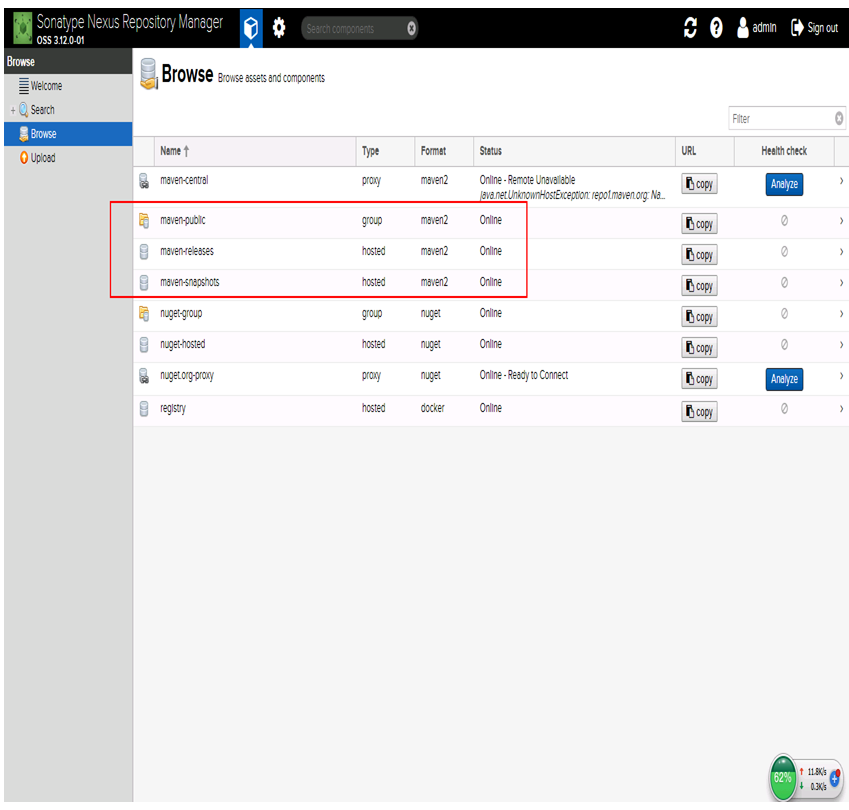Click the admin user account
Viewport: 849px width, 810px height.
(x=756, y=27)
